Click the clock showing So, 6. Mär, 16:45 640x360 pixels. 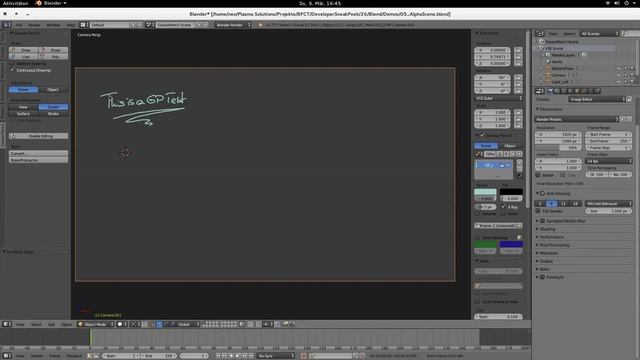click(x=320, y=3)
